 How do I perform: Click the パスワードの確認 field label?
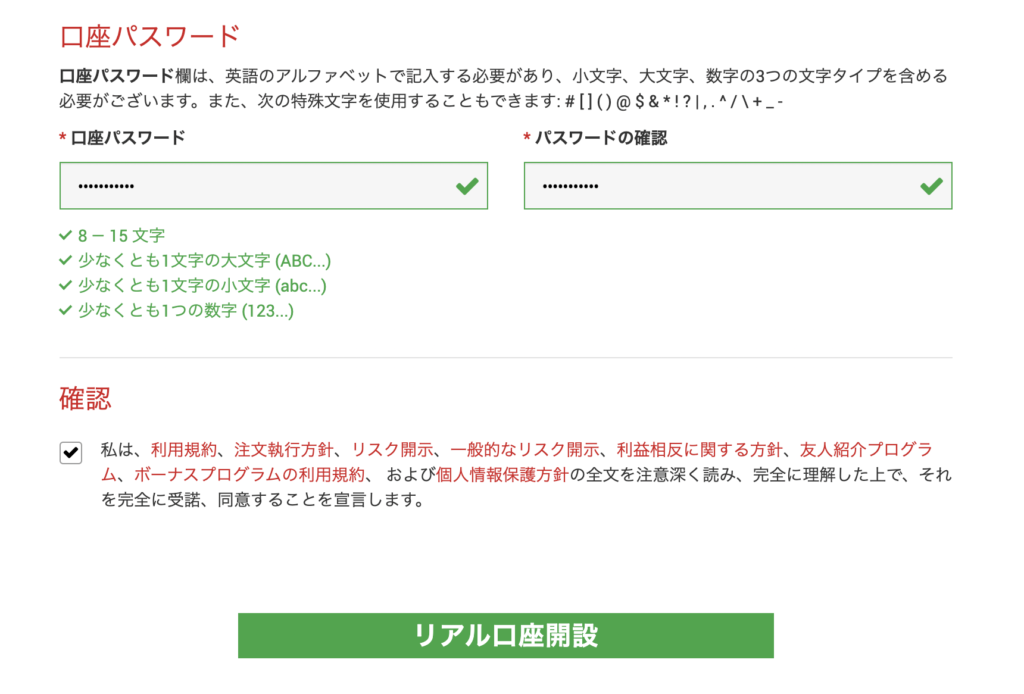(600, 138)
